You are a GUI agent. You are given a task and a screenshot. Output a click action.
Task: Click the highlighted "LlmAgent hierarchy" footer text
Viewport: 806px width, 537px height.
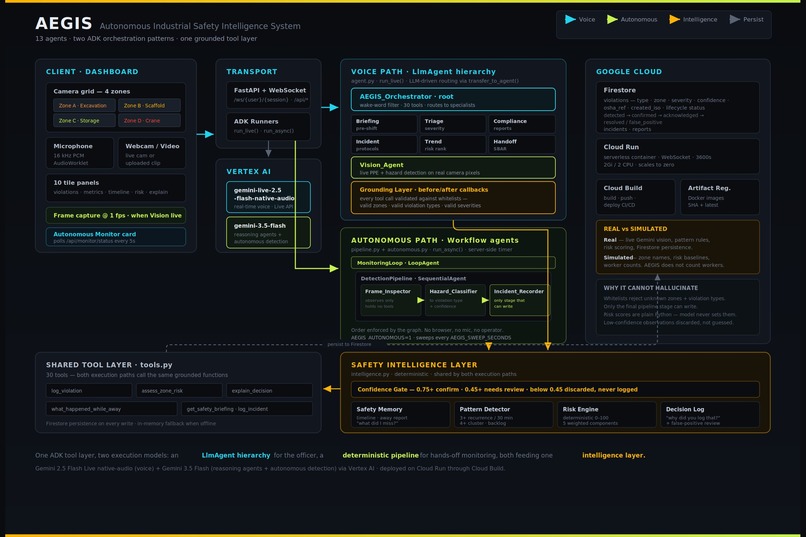(236, 455)
